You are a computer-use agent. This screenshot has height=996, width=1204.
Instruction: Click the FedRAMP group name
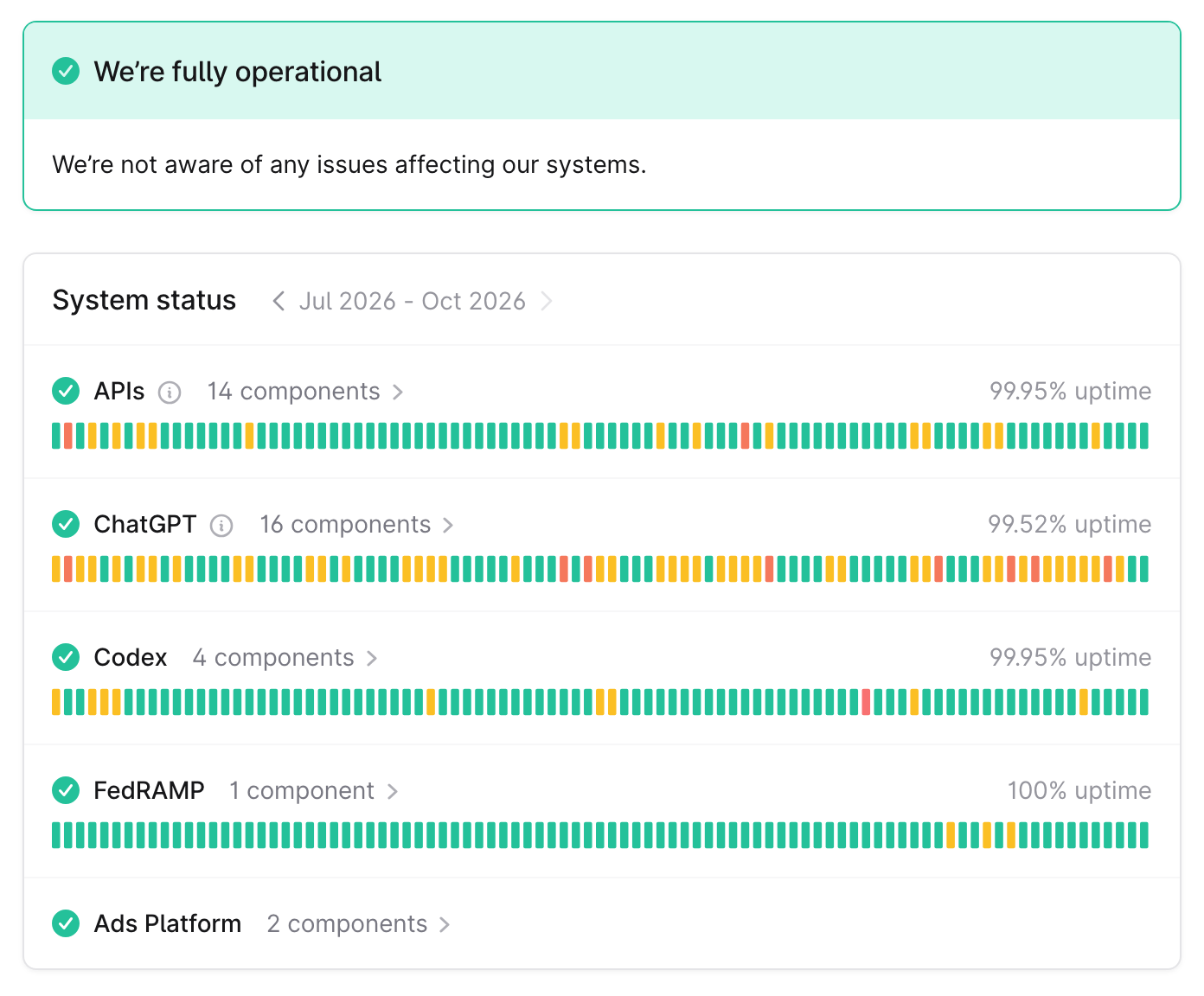tap(149, 791)
